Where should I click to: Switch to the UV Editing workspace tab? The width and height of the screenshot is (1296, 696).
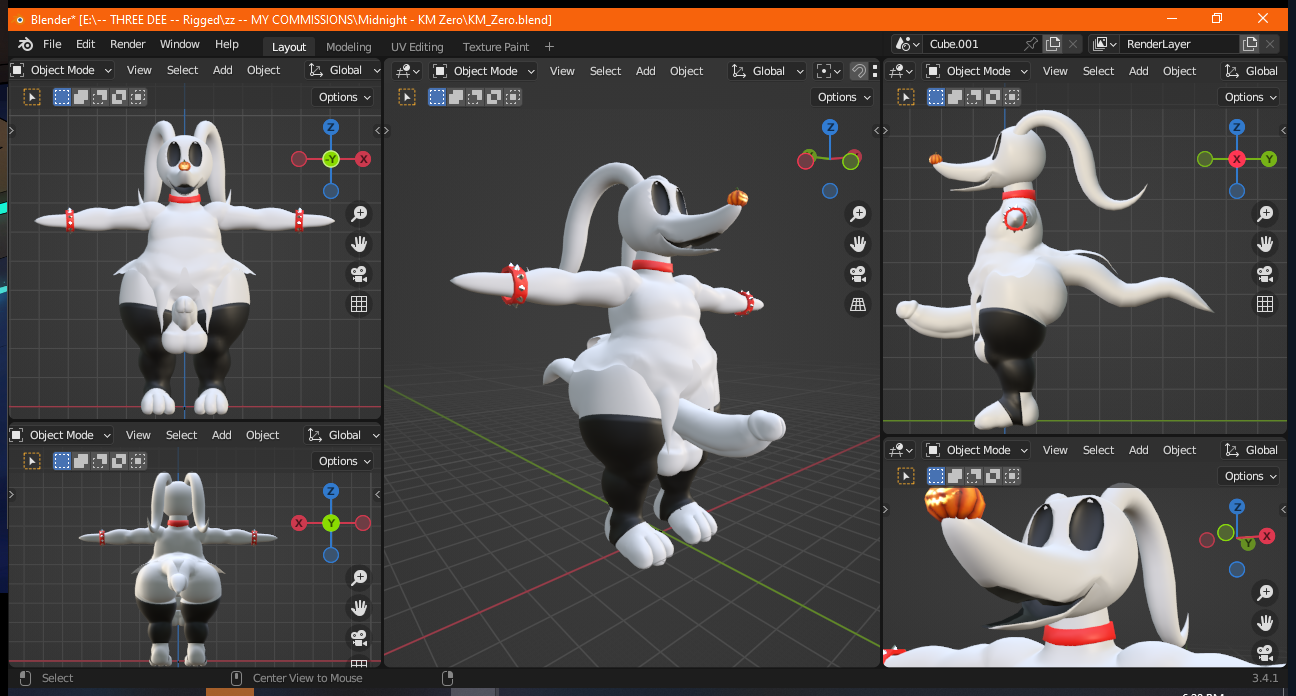point(417,47)
